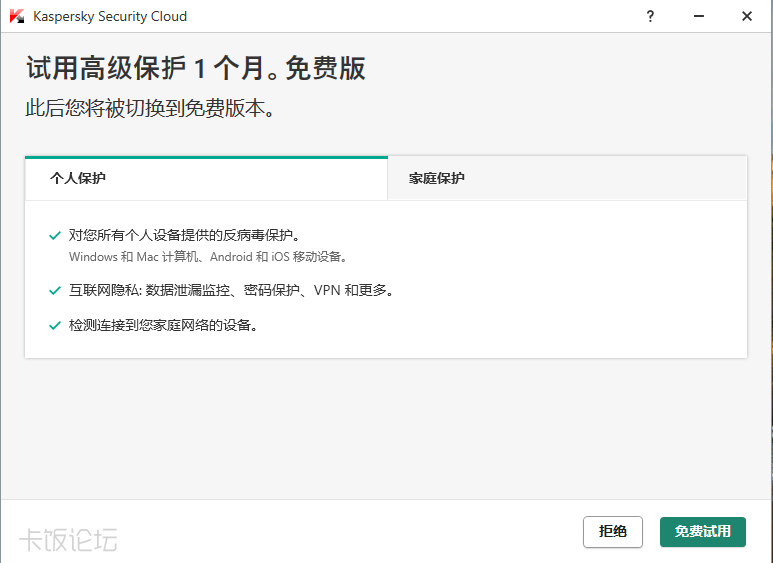
Task: Close the Kaspersky Security Cloud window
Action: (747, 16)
